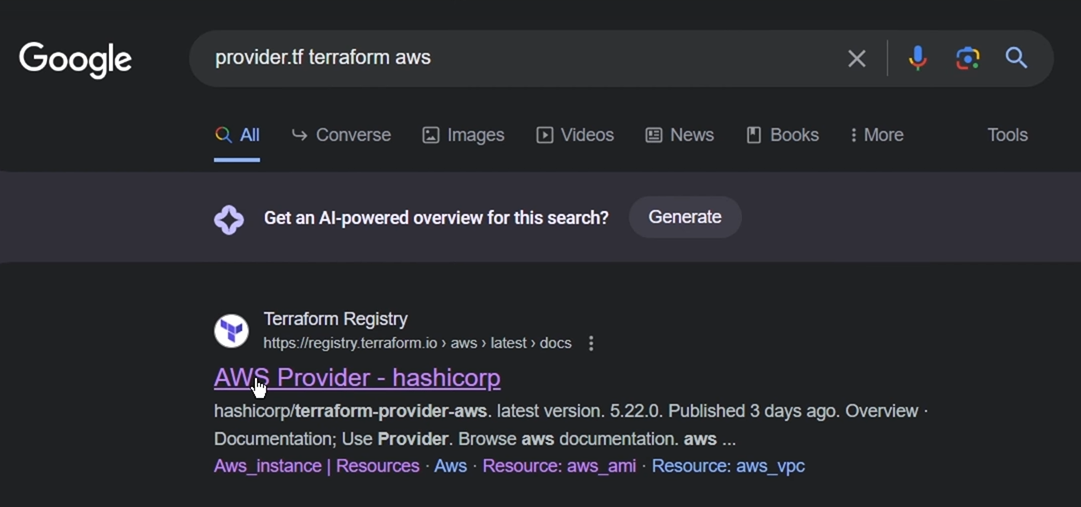Start voice search with the microphone icon

click(918, 58)
